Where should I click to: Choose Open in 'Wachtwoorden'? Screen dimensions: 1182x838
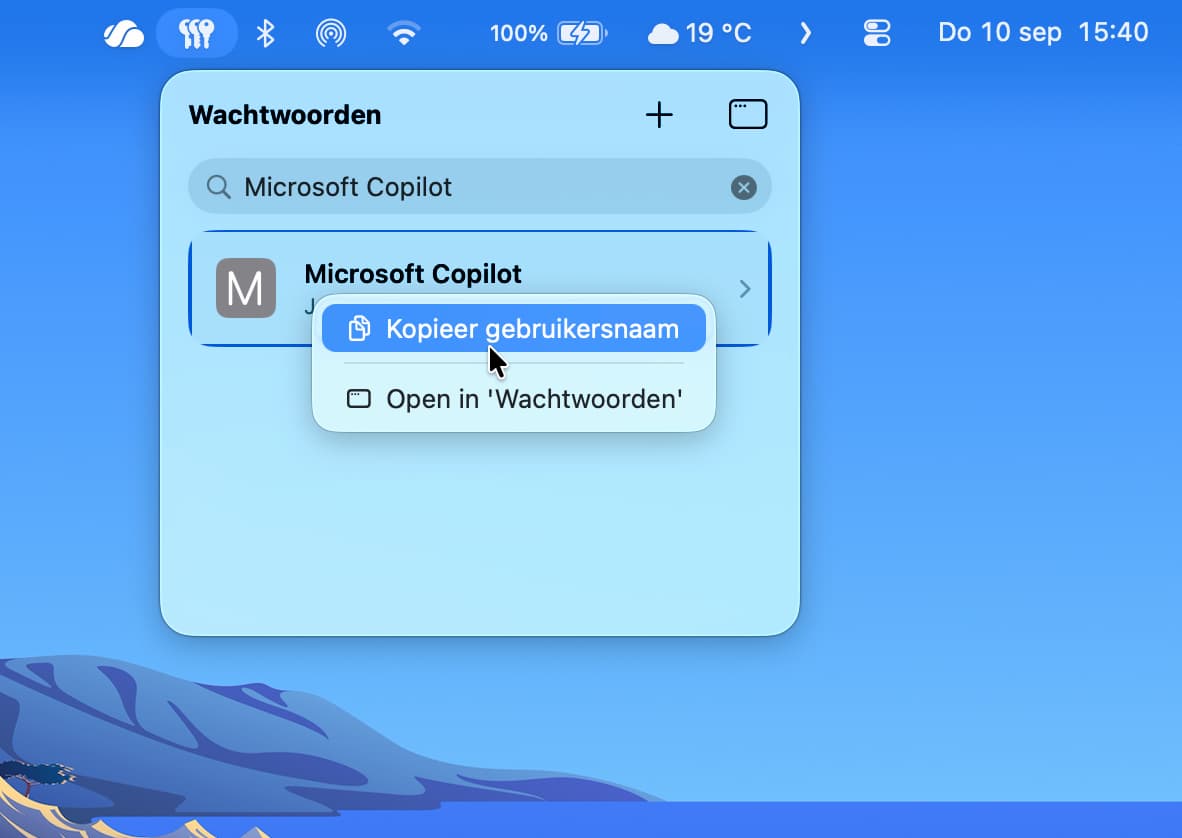tap(514, 399)
